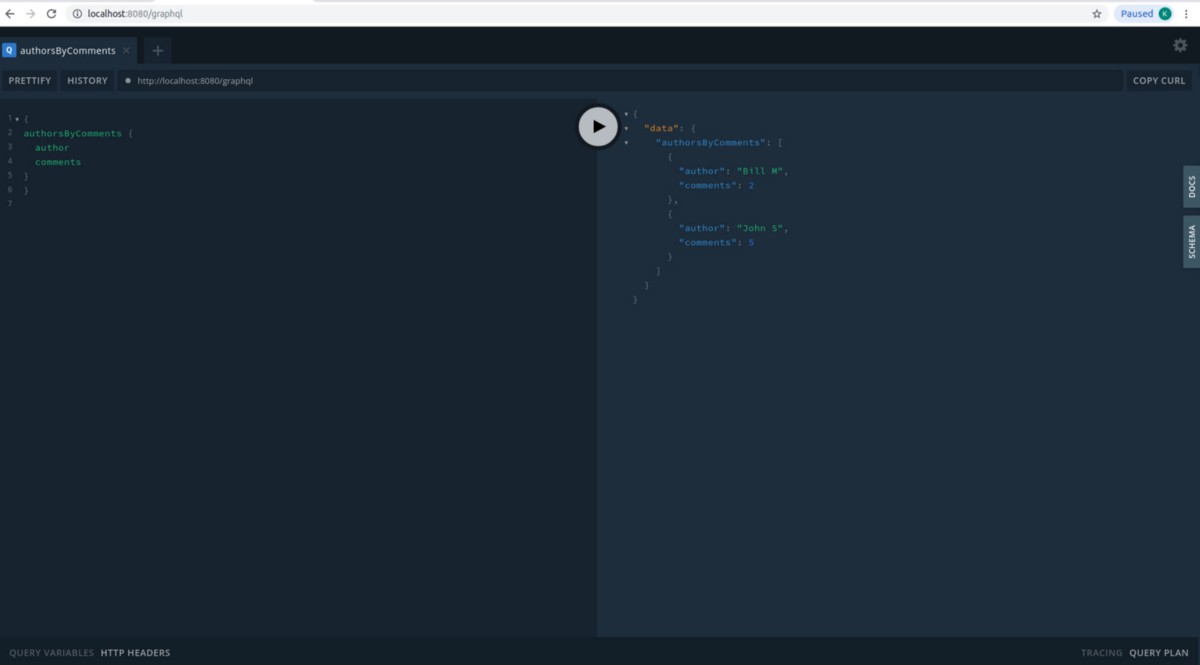The width and height of the screenshot is (1200, 665).
Task: Collapse the "authorsByComments" array in response
Action: click(626, 143)
